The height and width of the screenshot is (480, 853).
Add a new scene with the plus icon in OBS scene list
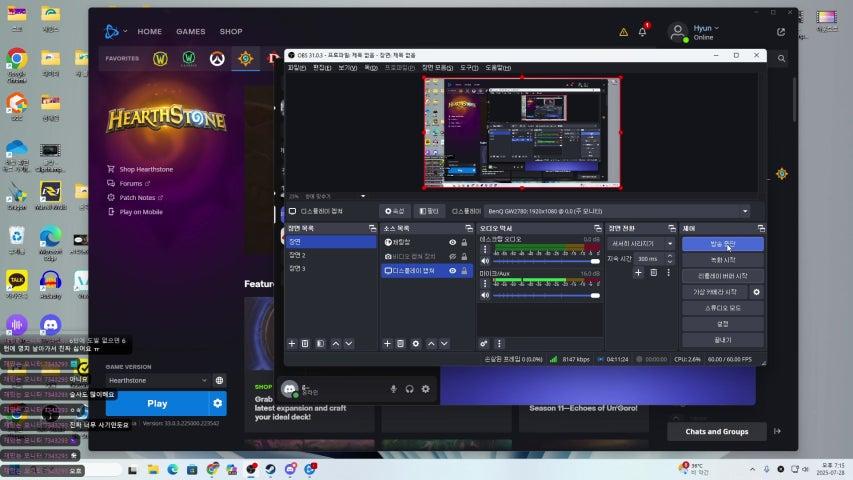(292, 344)
